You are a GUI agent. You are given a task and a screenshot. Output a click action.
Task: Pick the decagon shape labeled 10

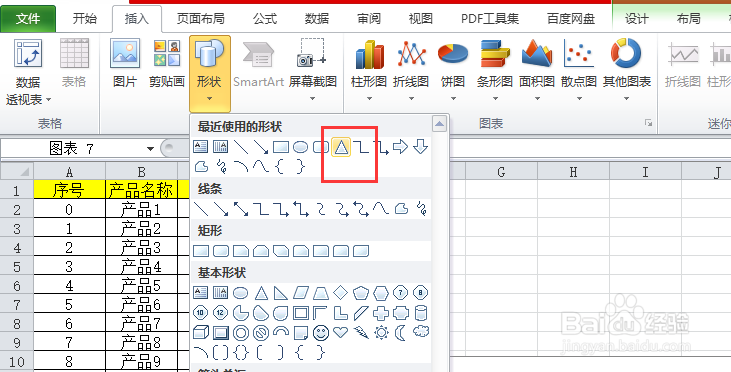click(x=200, y=313)
